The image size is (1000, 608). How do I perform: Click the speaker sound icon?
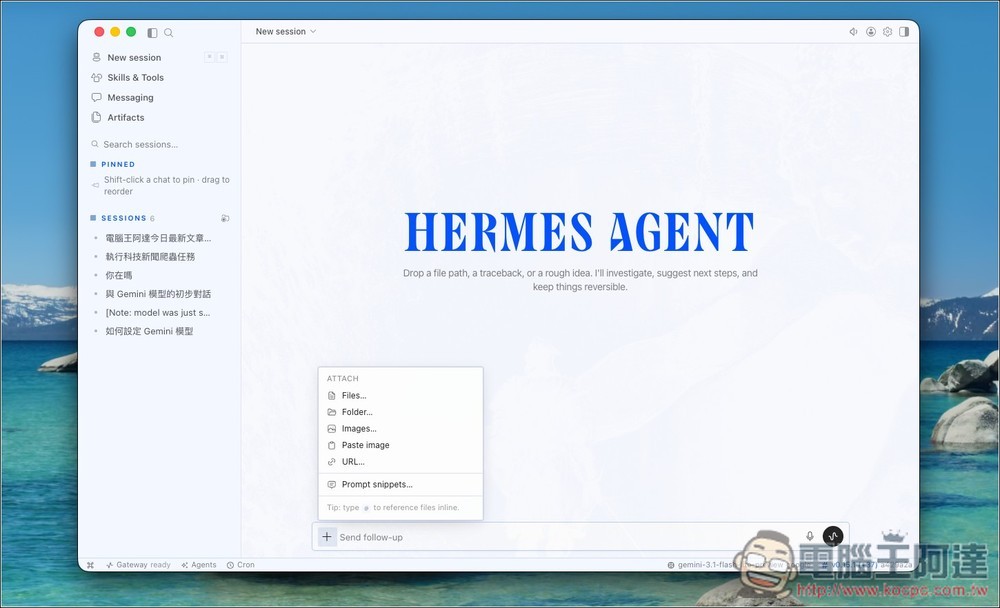(853, 32)
